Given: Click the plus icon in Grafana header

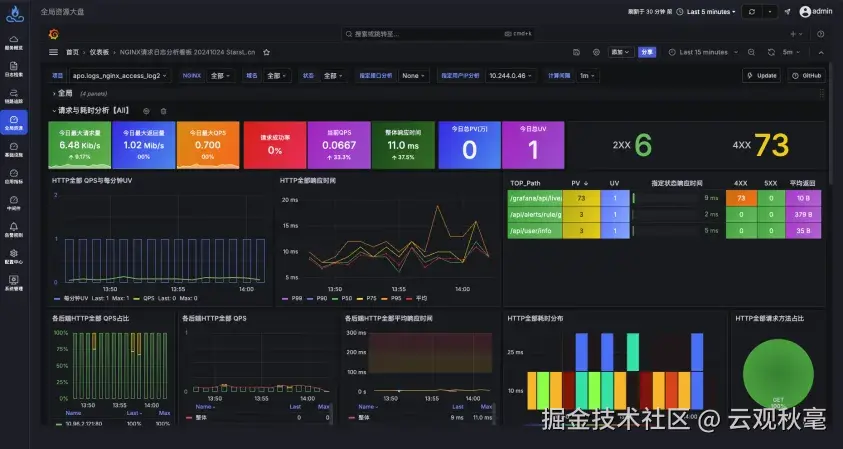Looking at the screenshot, I should 793,34.
